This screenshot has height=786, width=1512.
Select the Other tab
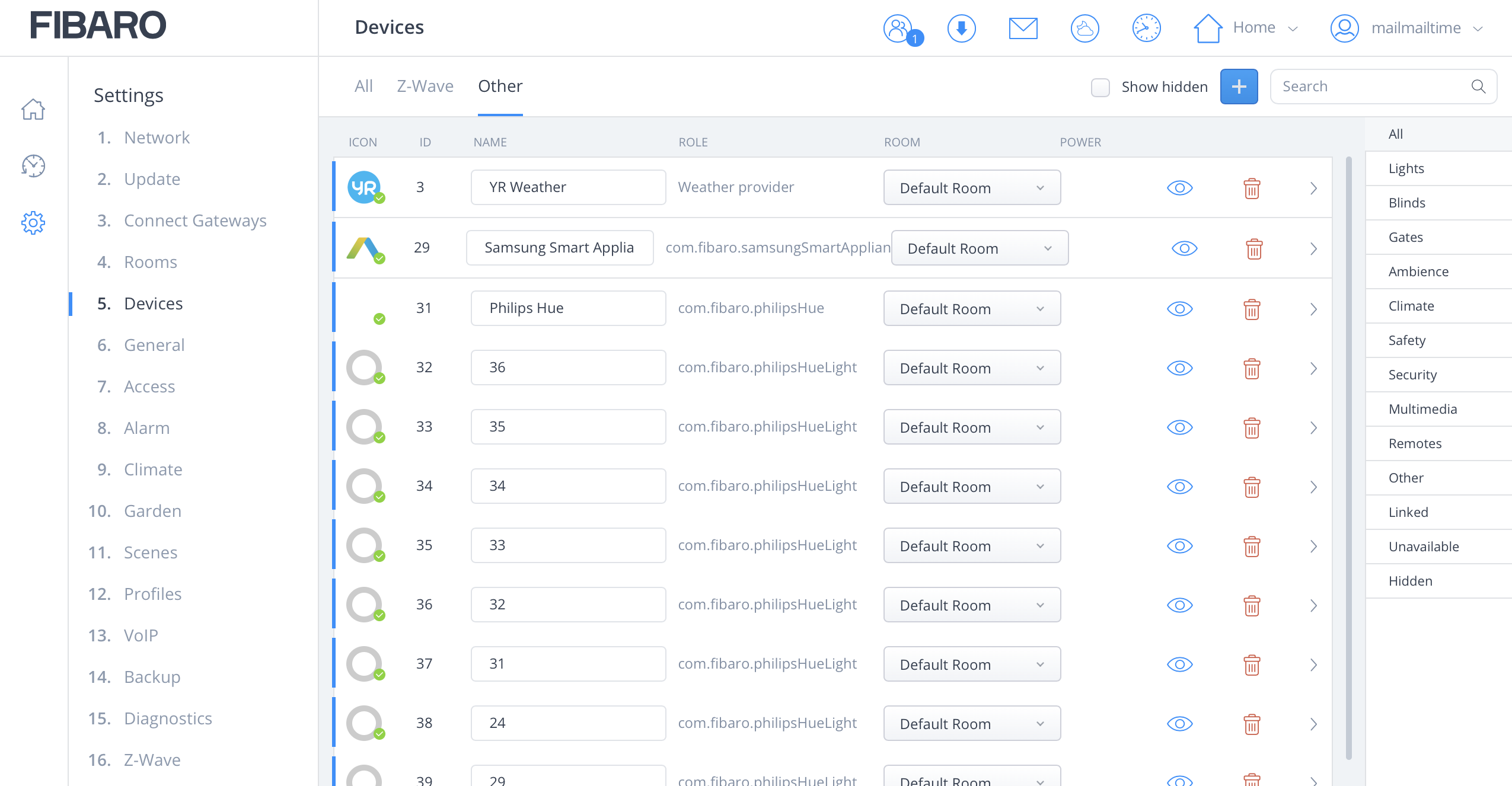coord(500,87)
